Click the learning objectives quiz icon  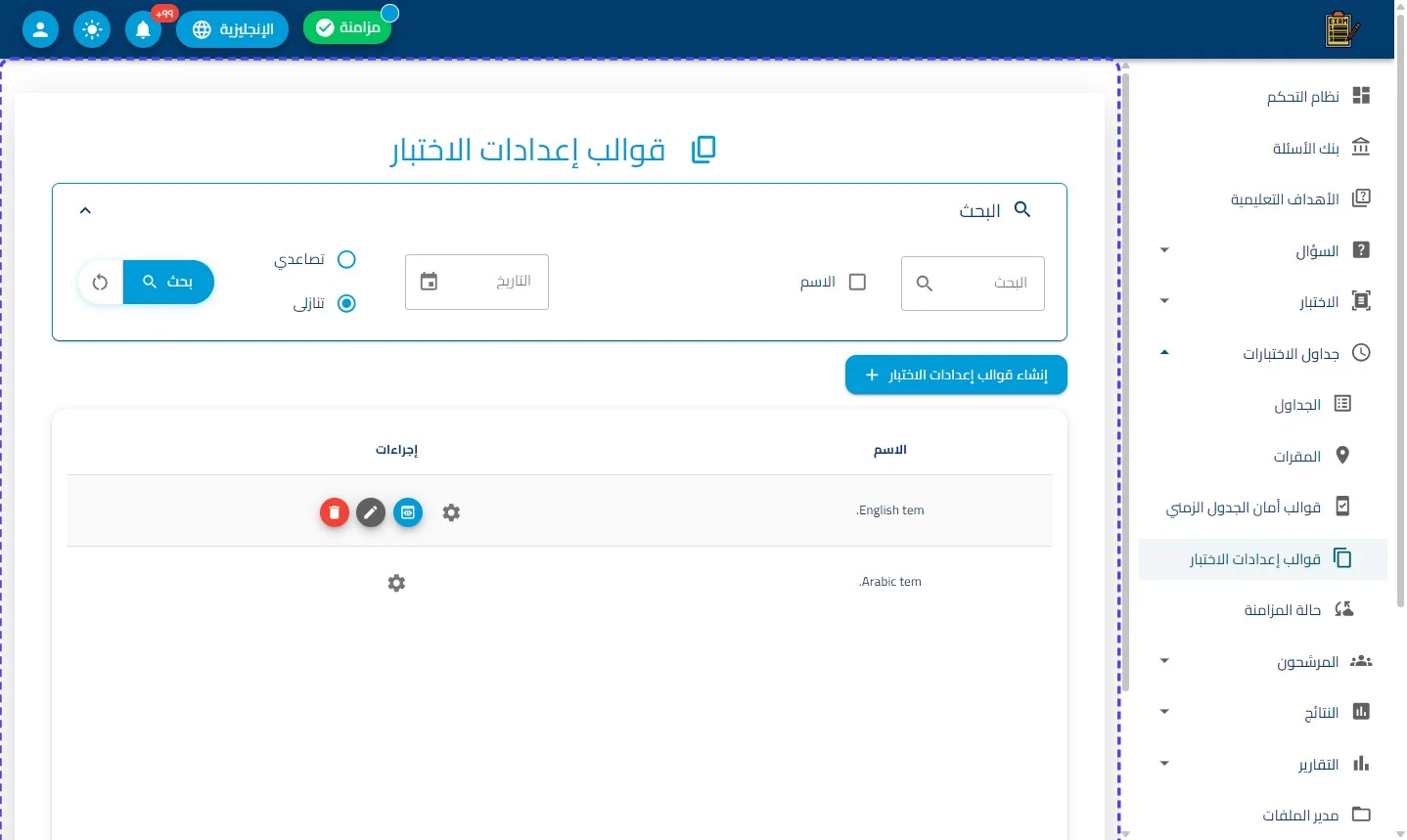[1361, 198]
